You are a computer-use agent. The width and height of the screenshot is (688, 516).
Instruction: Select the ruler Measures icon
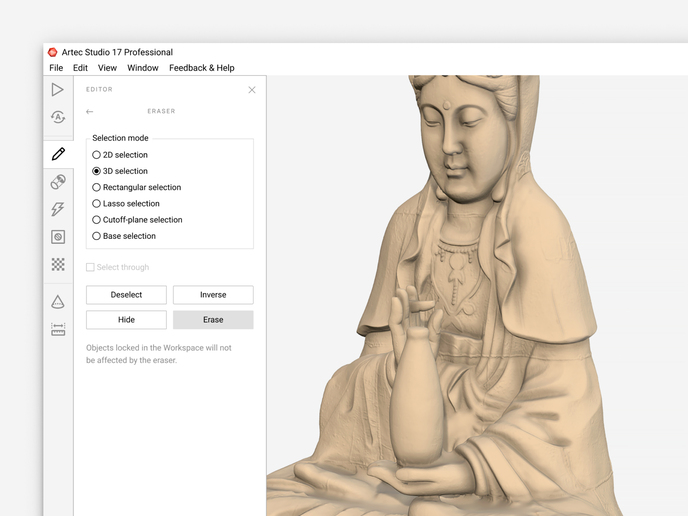click(58, 329)
